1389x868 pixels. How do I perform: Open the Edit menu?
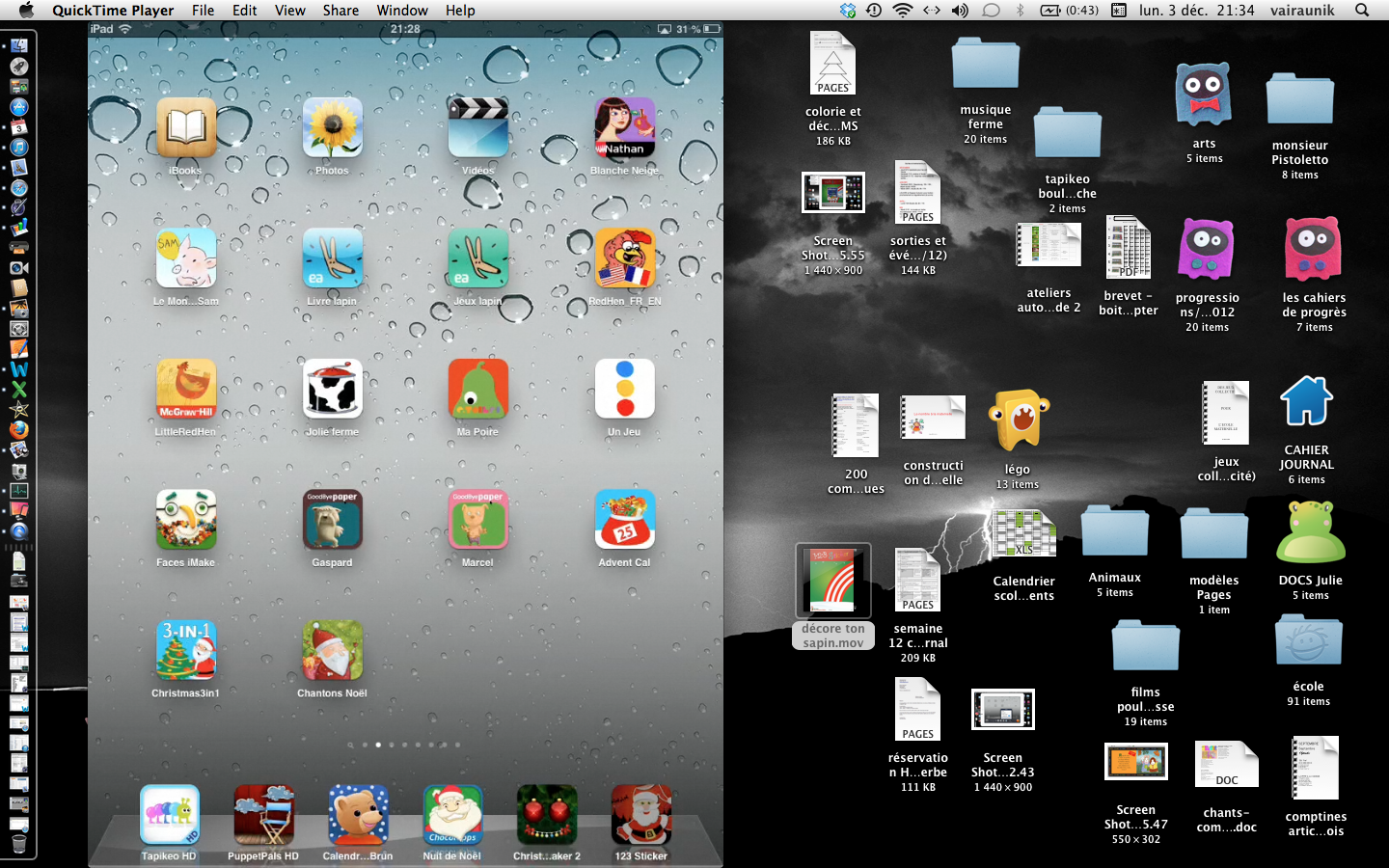pyautogui.click(x=244, y=11)
